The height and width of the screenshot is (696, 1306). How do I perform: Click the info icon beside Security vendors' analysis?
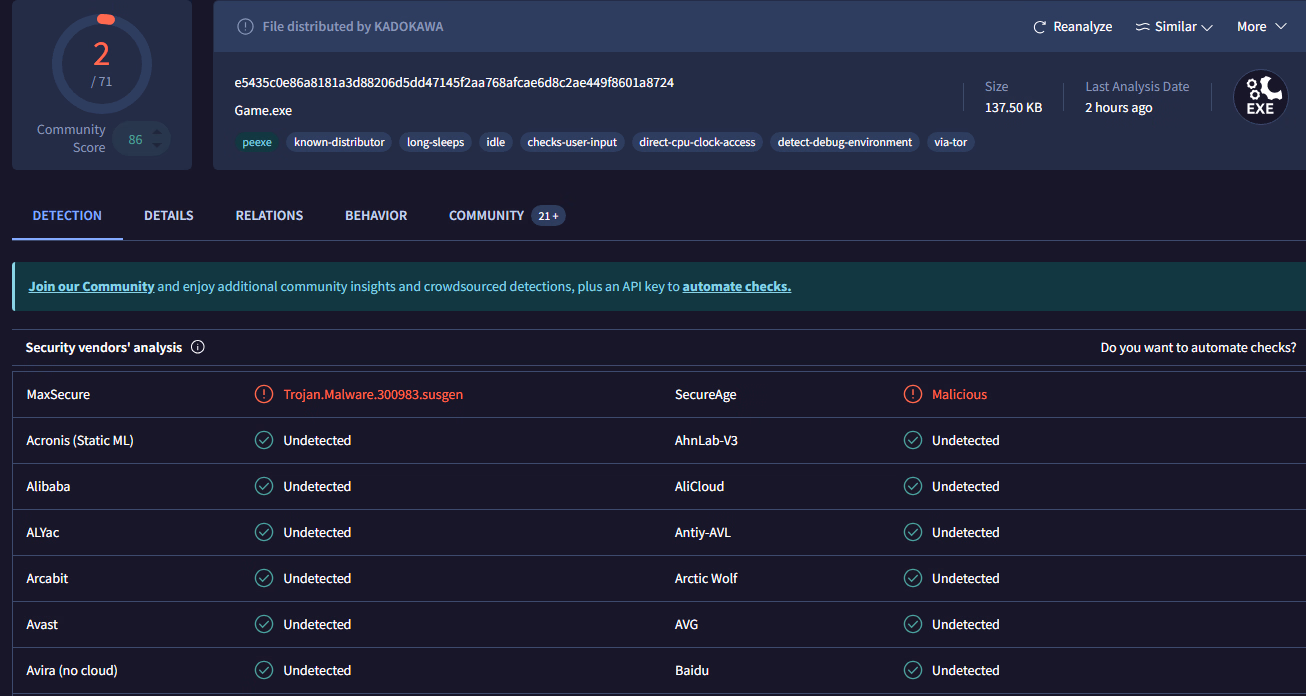[198, 348]
